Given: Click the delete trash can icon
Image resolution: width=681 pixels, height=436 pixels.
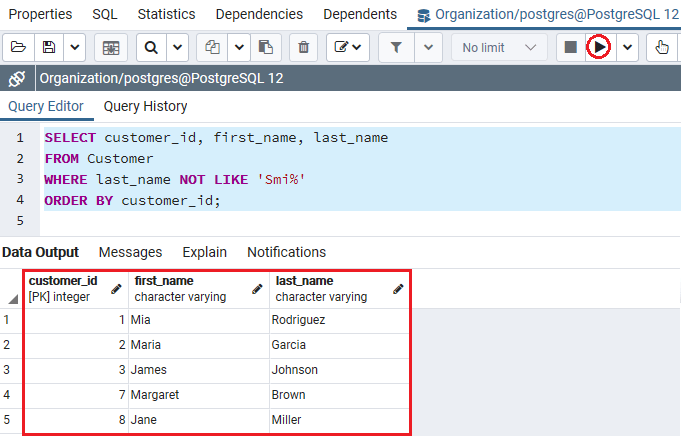Looking at the screenshot, I should (x=304, y=47).
